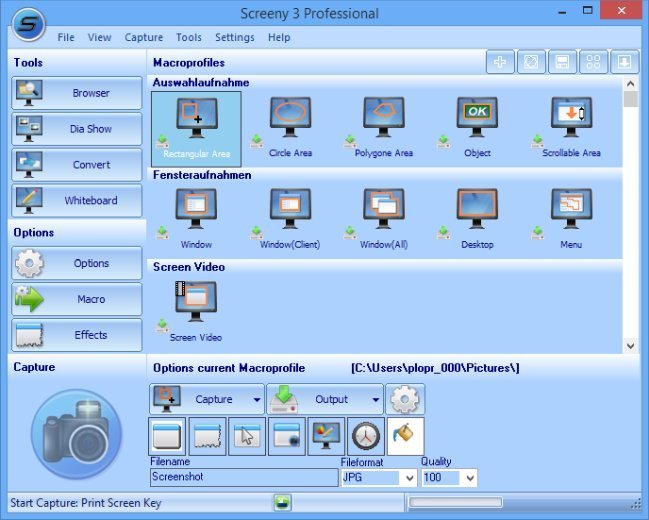This screenshot has width=649, height=520.
Task: Open the Fileformat JPG dropdown
Action: (409, 478)
